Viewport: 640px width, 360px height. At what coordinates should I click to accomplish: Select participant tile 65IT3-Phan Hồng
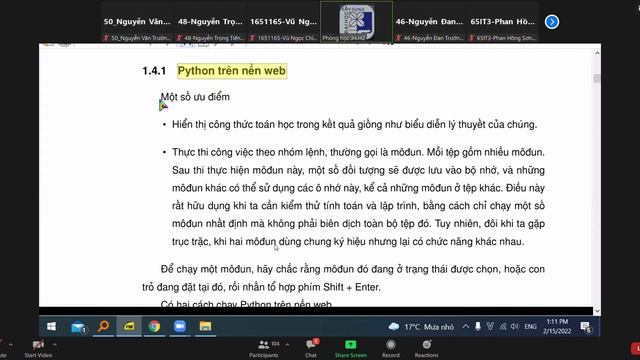coord(502,22)
